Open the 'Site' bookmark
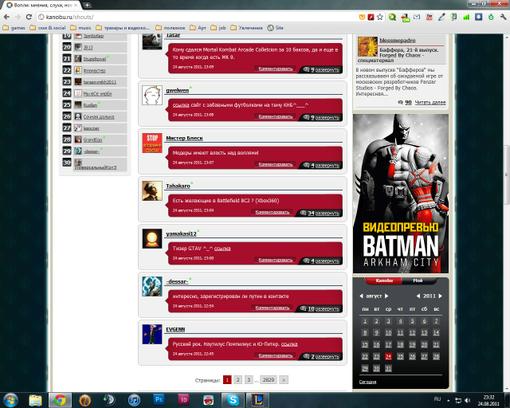 coord(275,28)
